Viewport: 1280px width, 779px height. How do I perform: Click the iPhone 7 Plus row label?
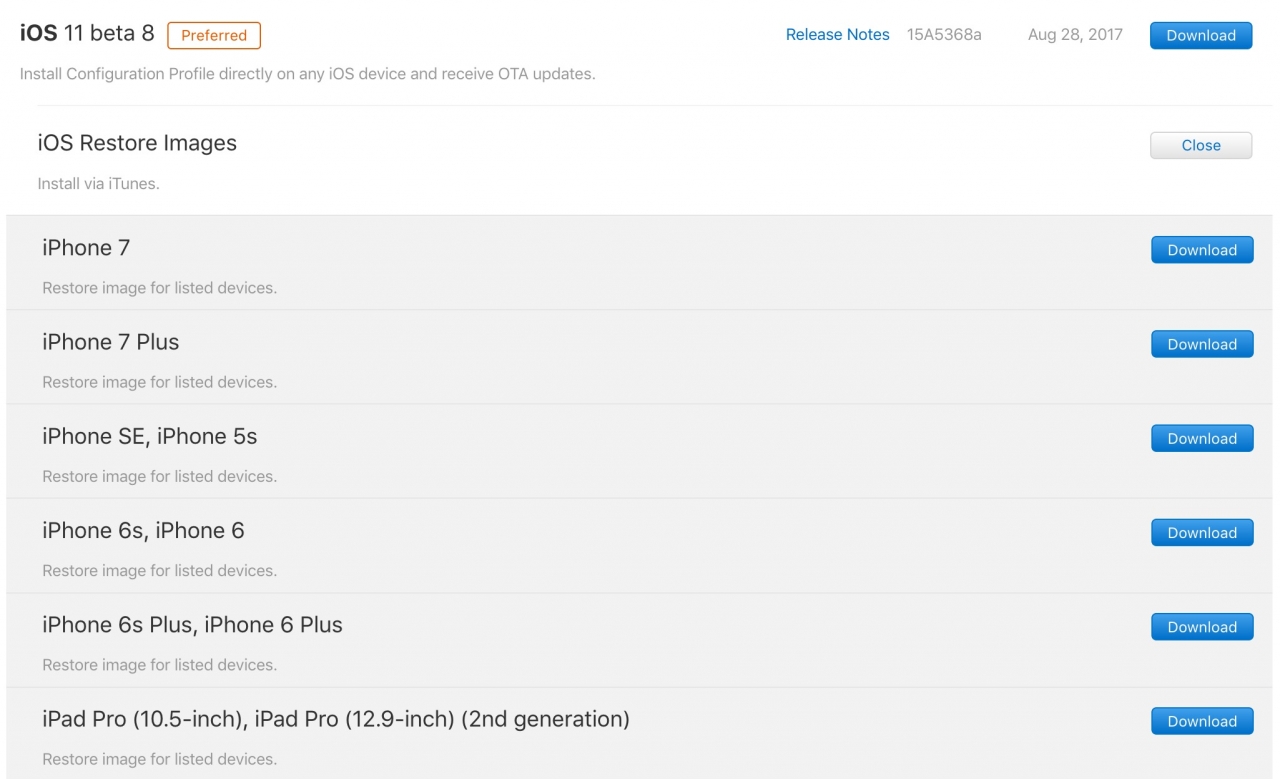pos(110,341)
